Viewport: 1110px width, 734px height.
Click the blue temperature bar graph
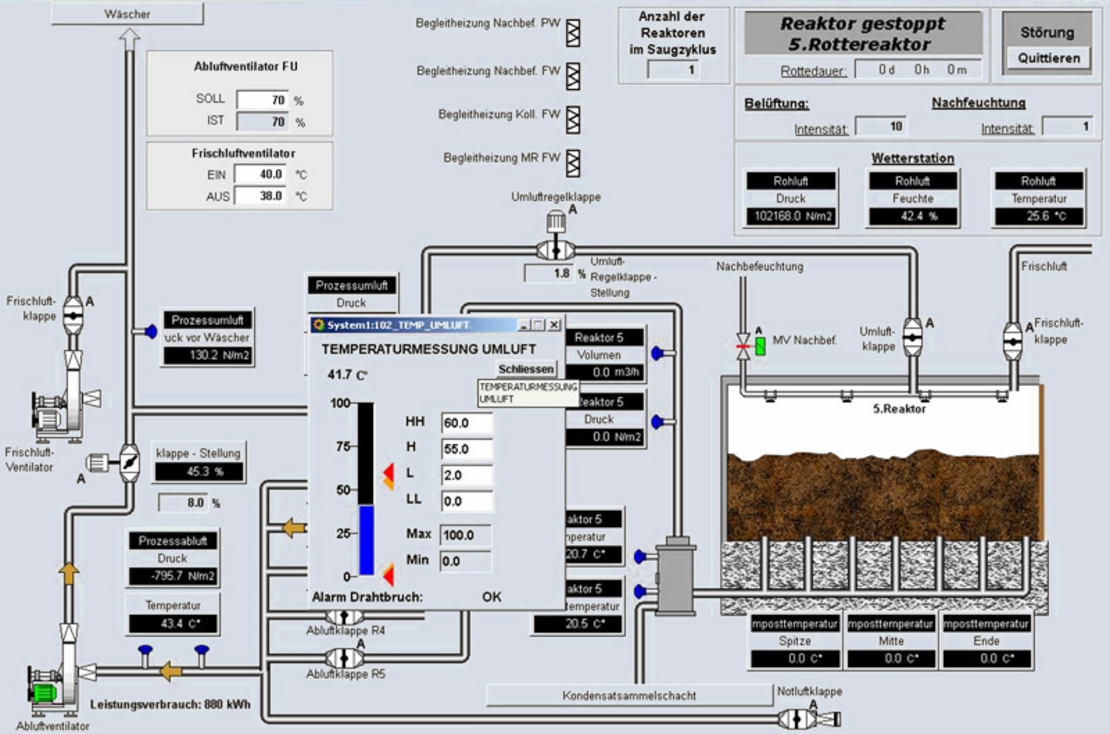pos(366,541)
